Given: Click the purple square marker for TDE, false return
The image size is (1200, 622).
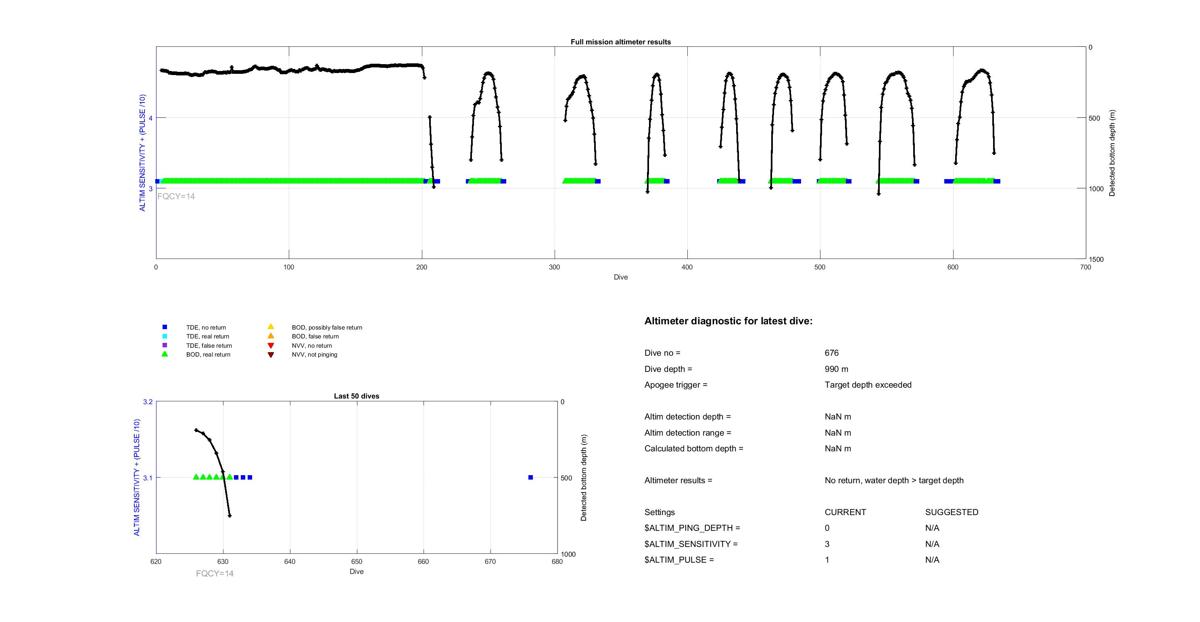Looking at the screenshot, I should coord(164,345).
